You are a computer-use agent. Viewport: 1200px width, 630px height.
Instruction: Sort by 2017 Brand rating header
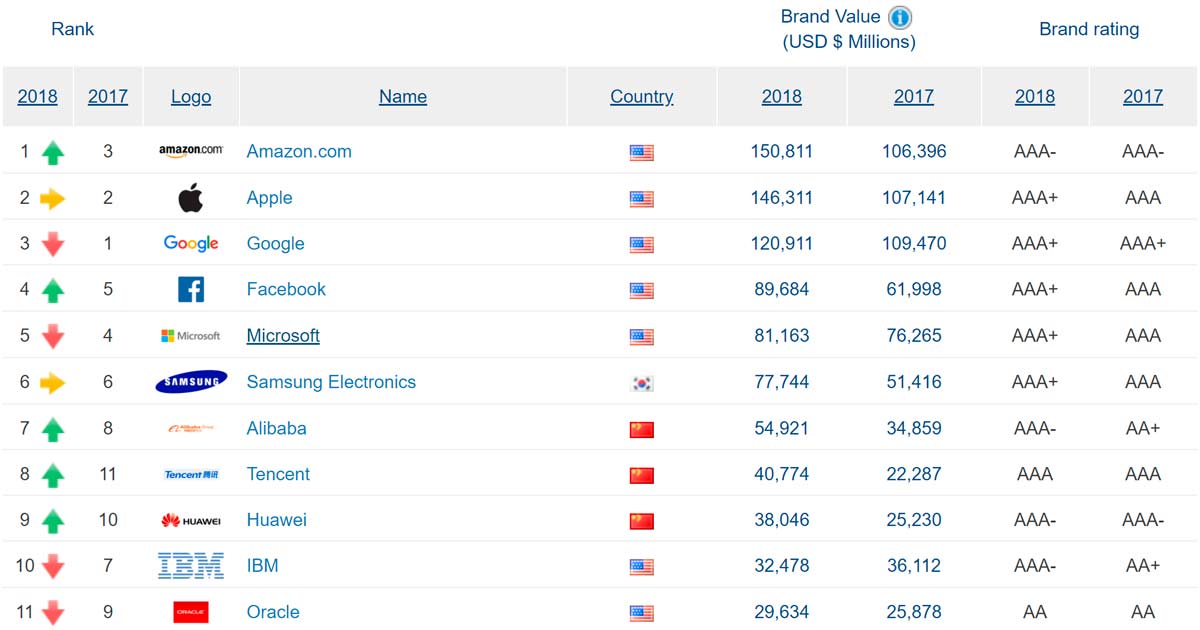click(1143, 97)
